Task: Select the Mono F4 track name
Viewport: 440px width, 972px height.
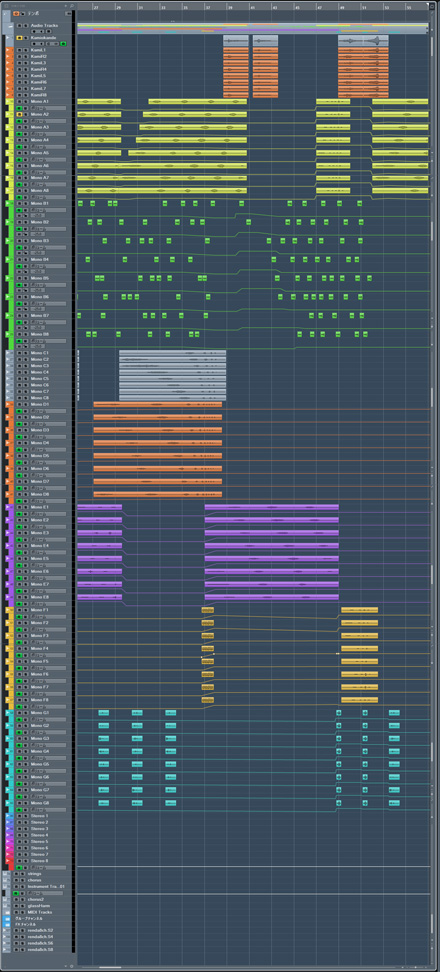Action: [40, 648]
